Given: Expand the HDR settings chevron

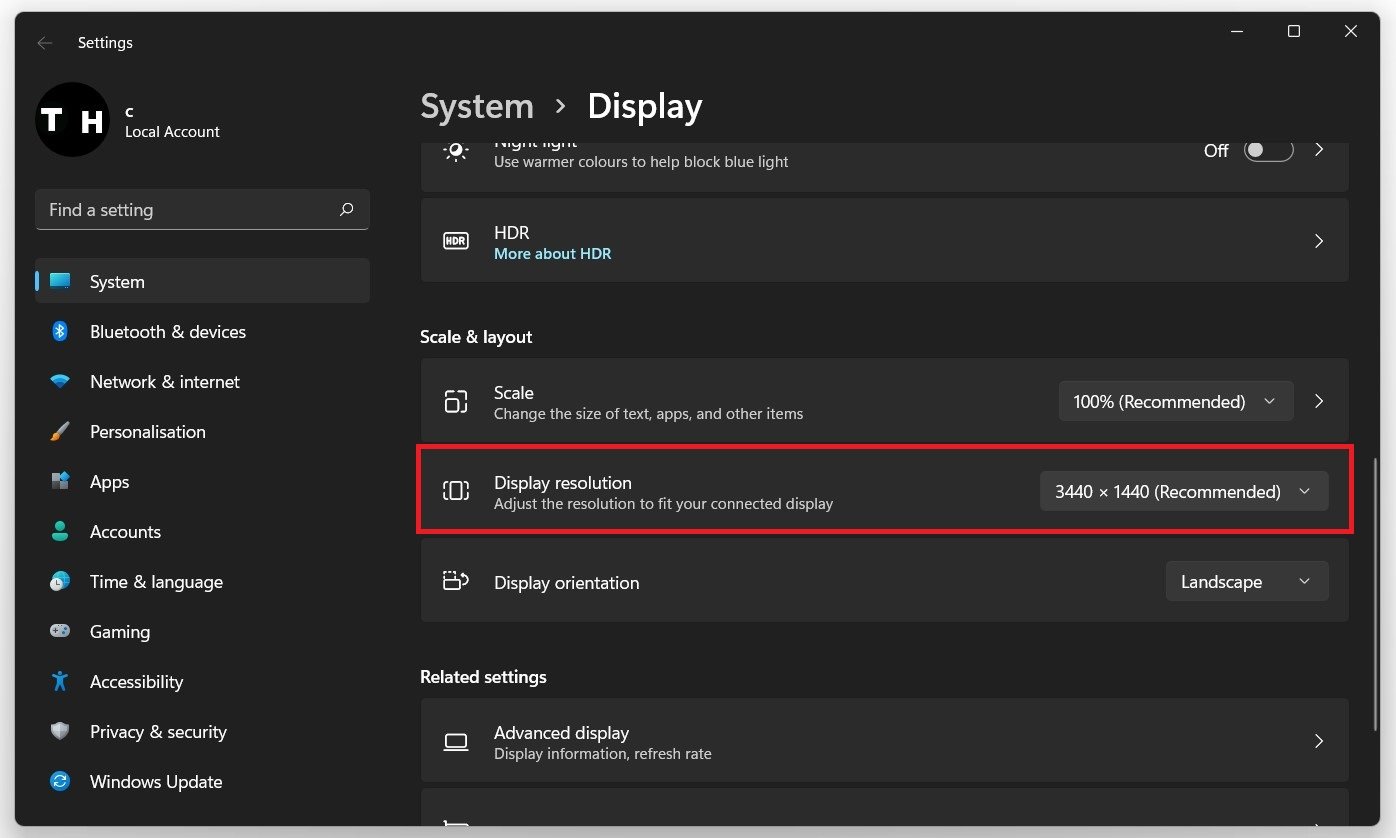Looking at the screenshot, I should click(1319, 241).
